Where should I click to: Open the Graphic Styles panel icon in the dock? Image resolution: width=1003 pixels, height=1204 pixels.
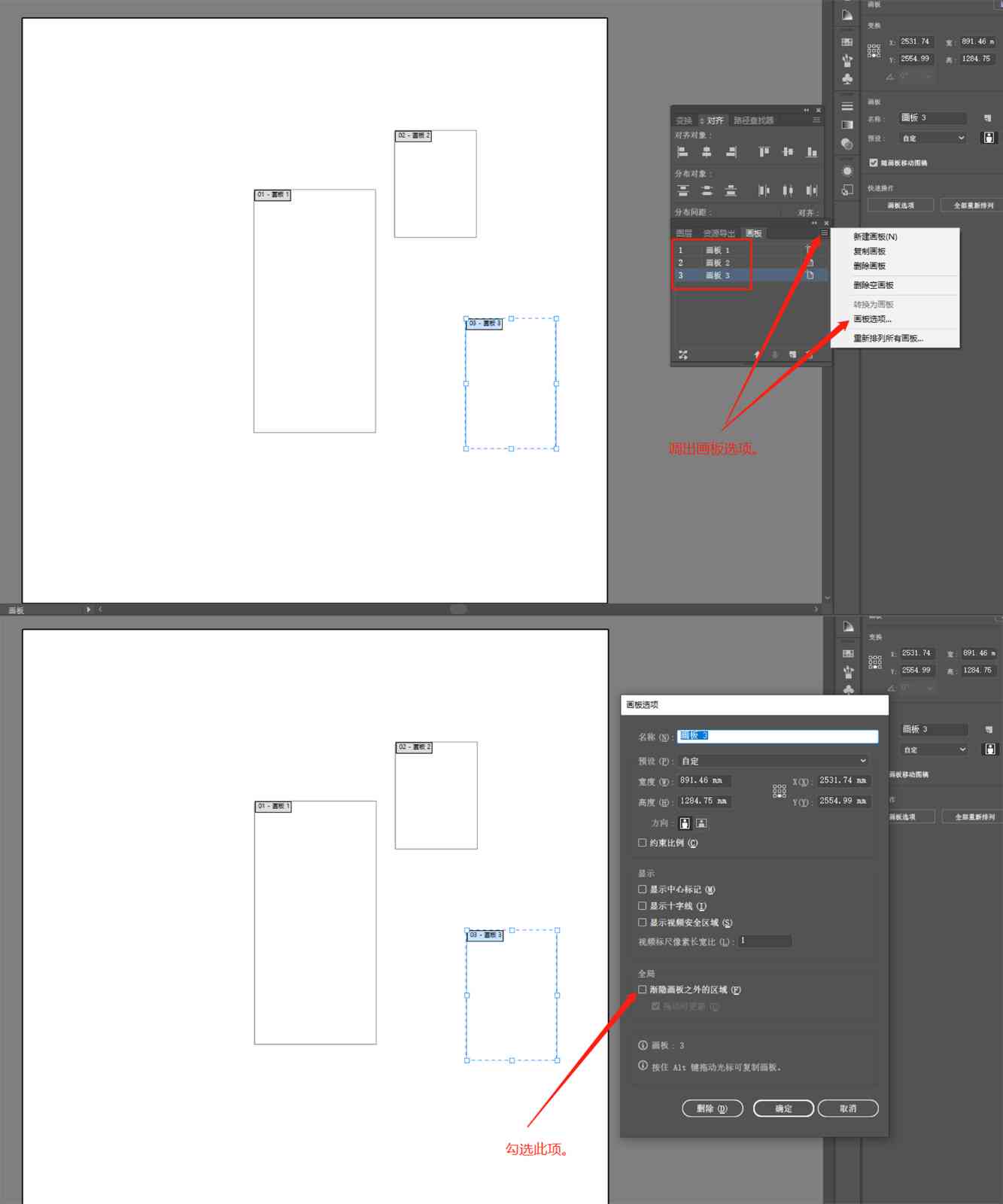click(847, 190)
